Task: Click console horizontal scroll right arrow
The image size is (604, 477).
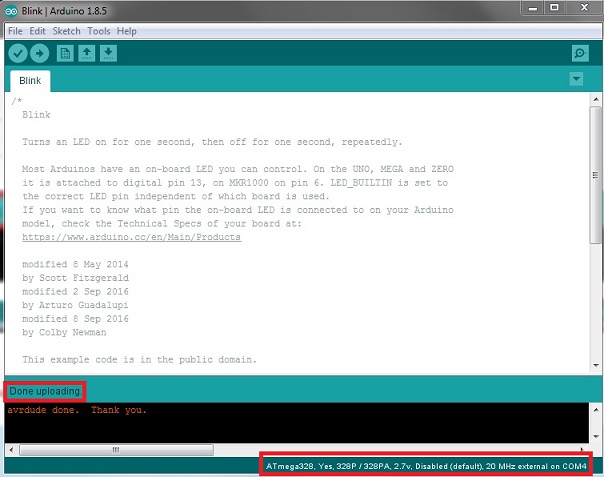Action: (582, 450)
